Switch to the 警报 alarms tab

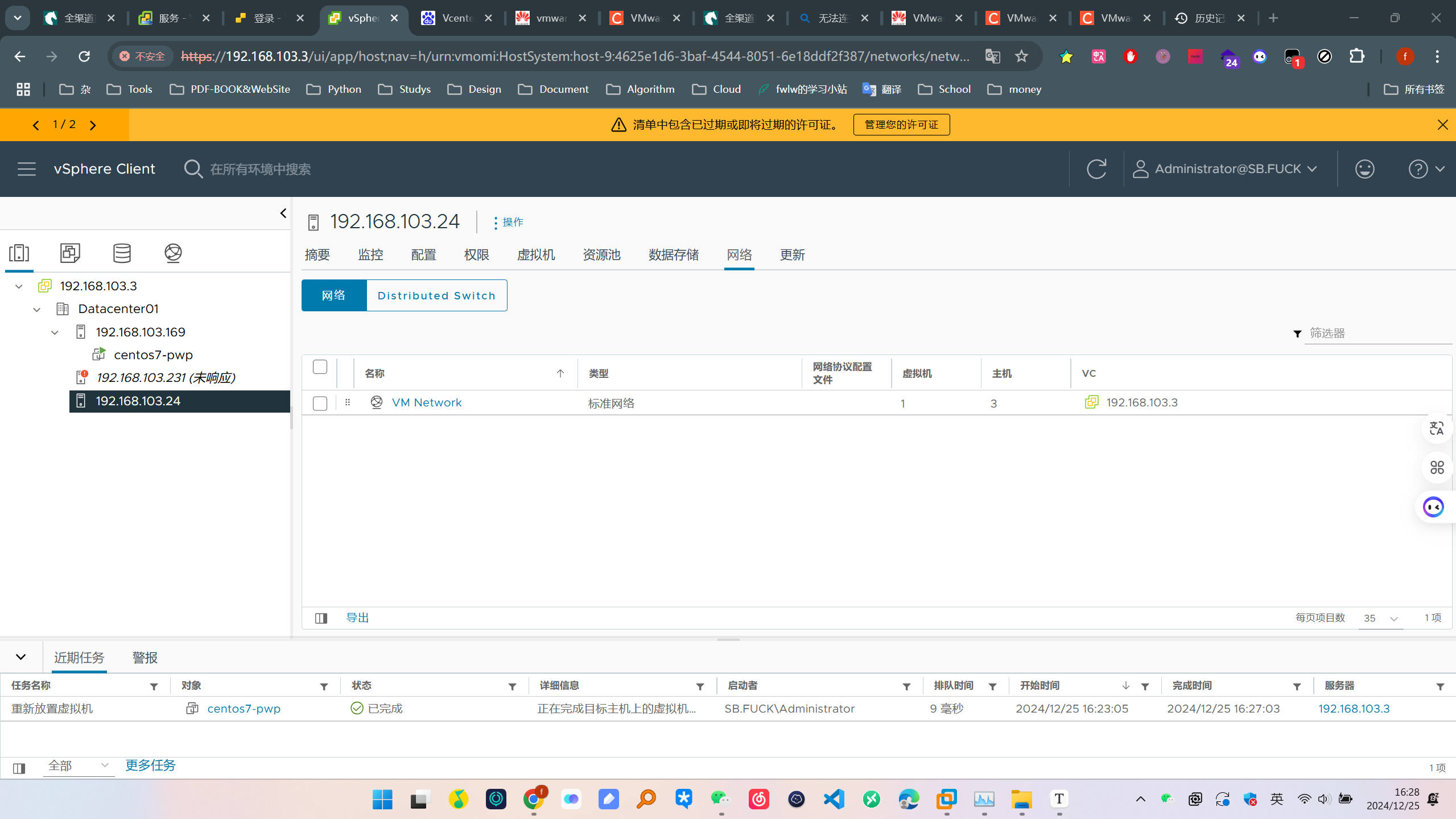click(x=145, y=658)
